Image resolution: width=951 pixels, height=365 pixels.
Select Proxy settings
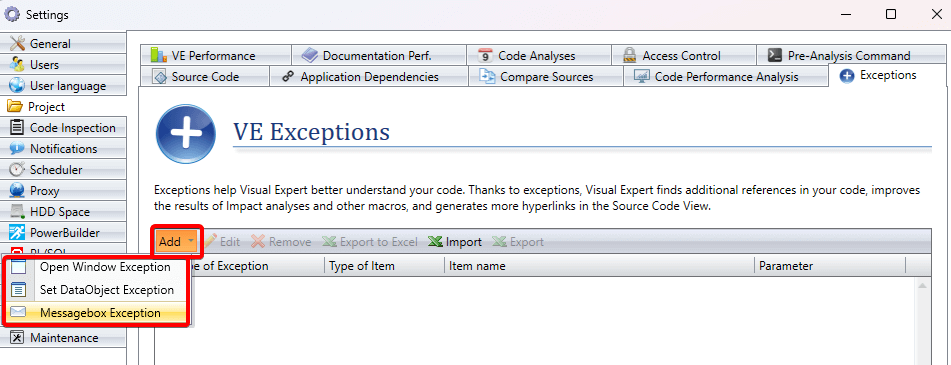click(63, 191)
